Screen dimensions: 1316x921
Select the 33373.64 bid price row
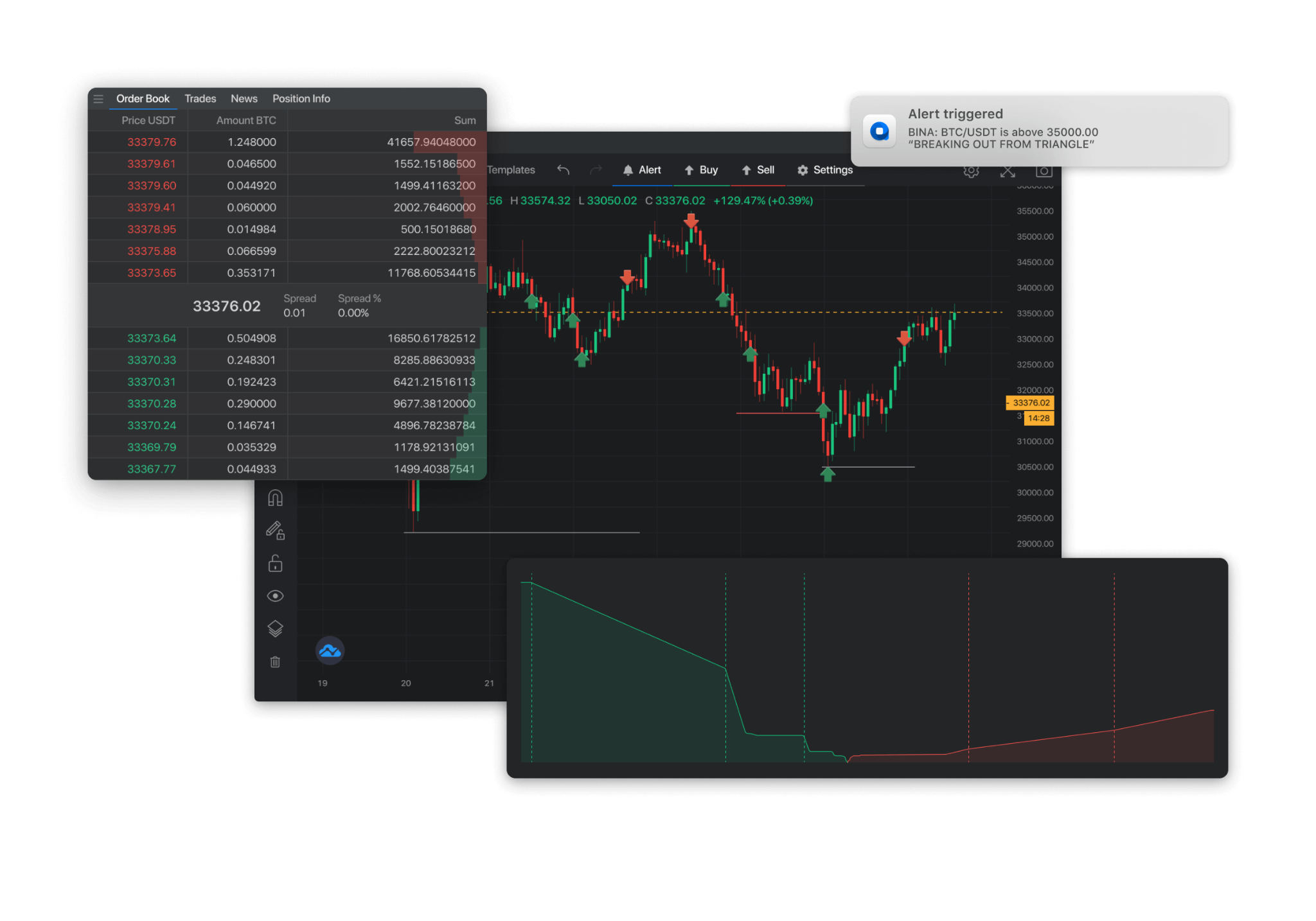click(x=152, y=338)
